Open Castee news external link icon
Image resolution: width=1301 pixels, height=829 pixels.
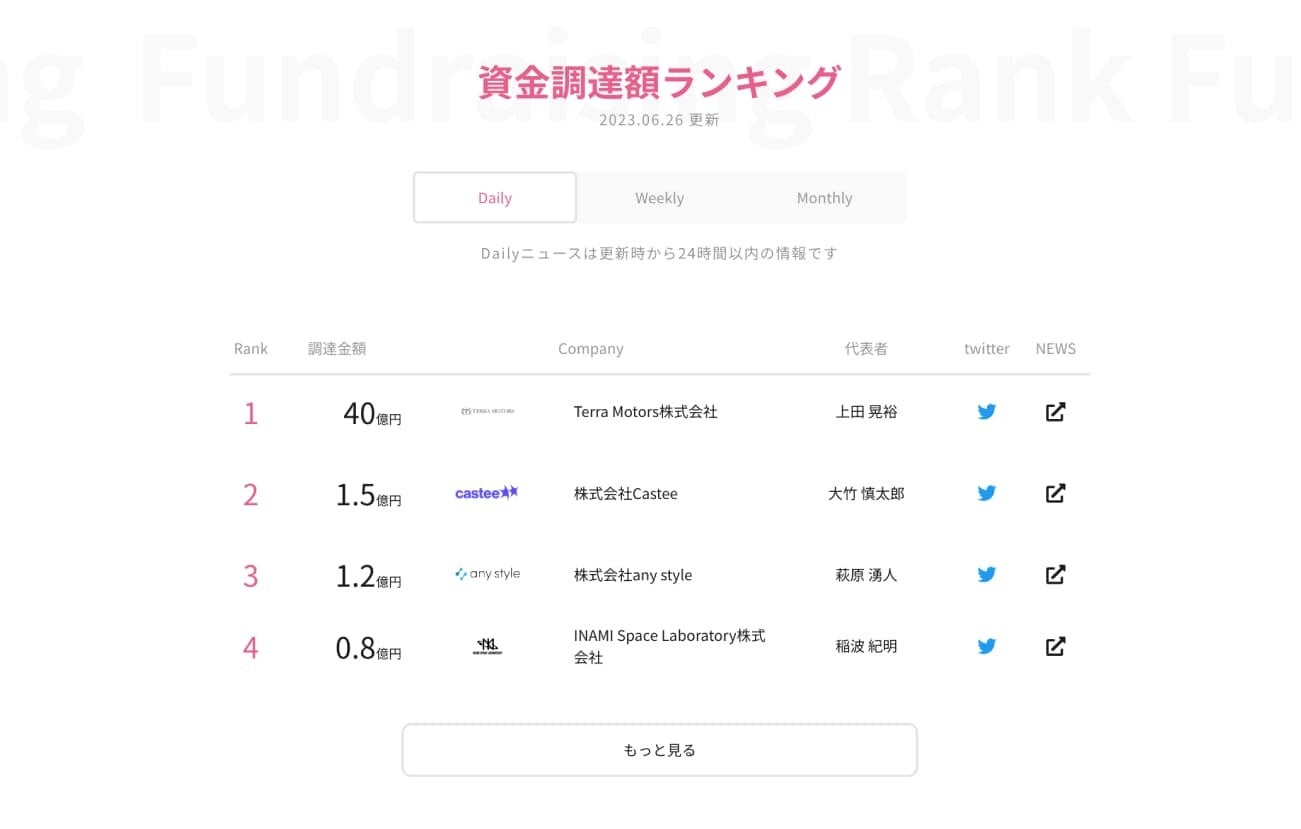(x=1055, y=493)
